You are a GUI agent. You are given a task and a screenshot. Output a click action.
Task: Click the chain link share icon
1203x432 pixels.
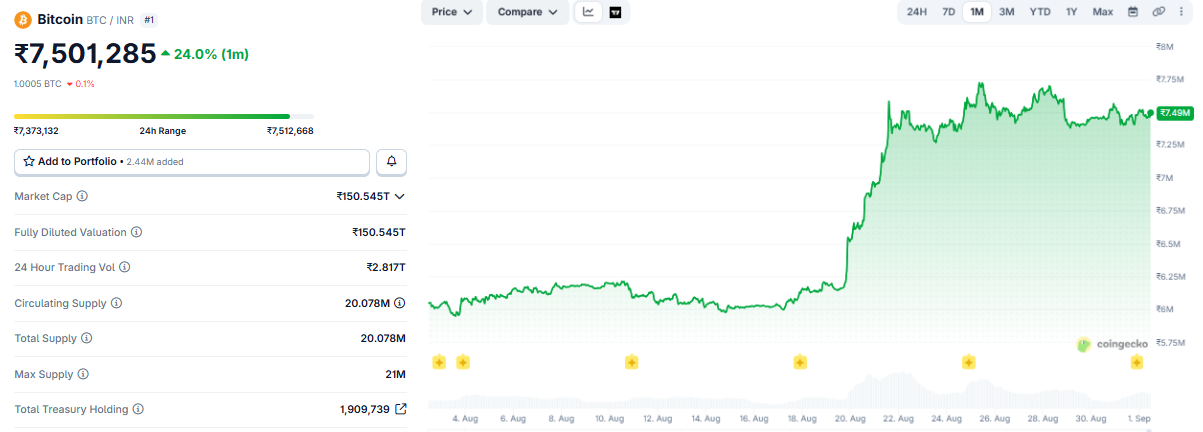point(1159,12)
